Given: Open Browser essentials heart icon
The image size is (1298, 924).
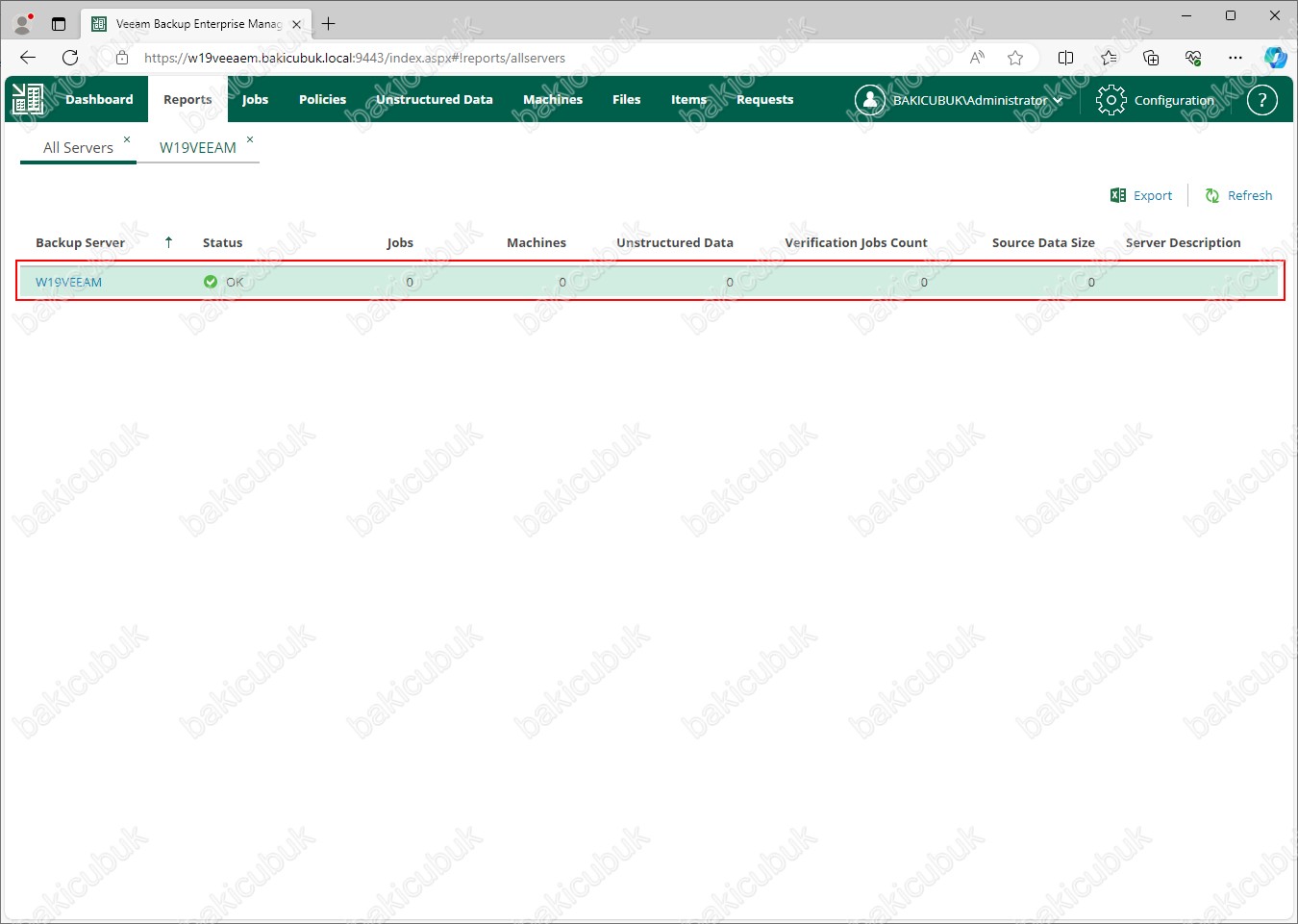Looking at the screenshot, I should pyautogui.click(x=1193, y=58).
